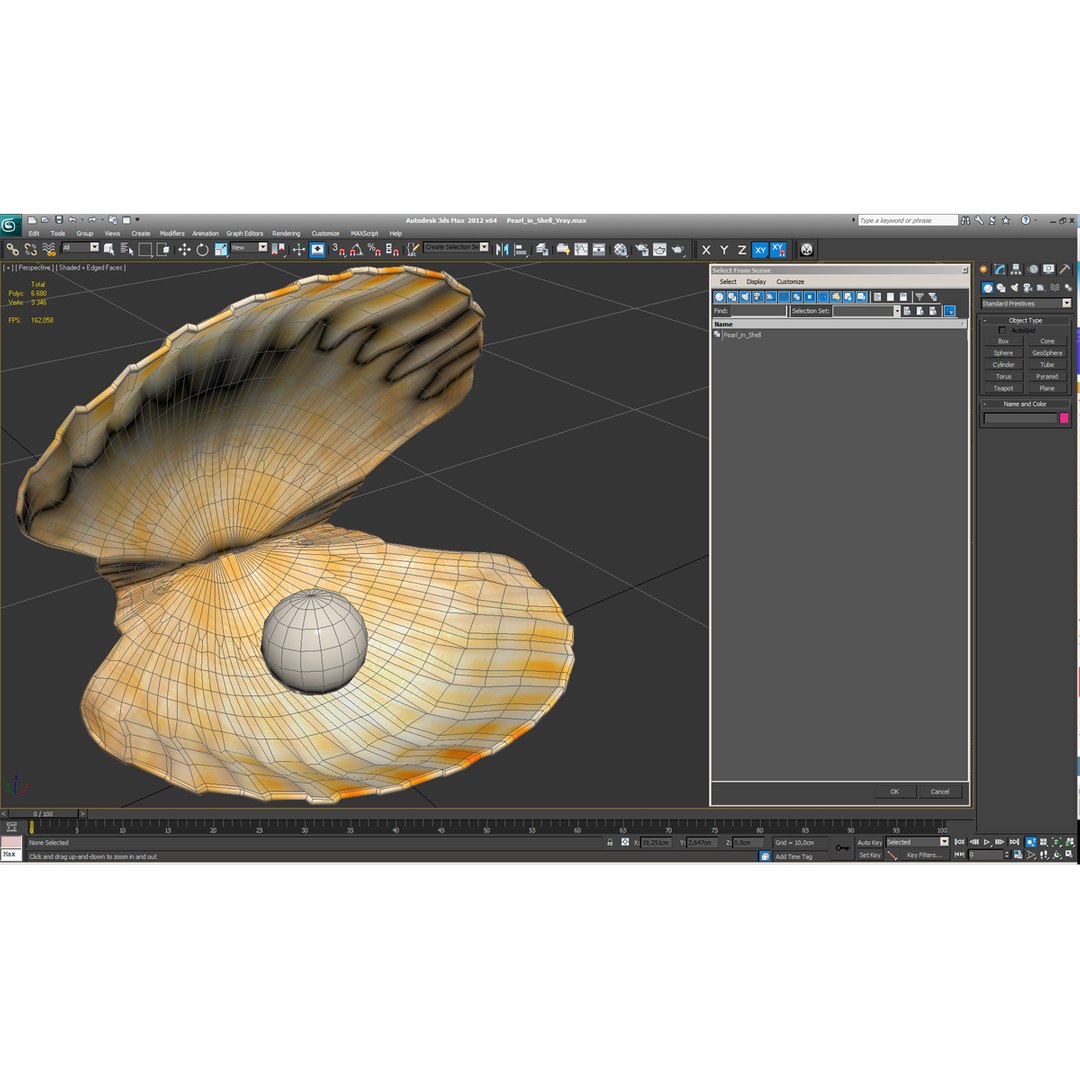The height and width of the screenshot is (1080, 1080).
Task: Enable the AutoGrid checkbox
Action: tap(1002, 331)
